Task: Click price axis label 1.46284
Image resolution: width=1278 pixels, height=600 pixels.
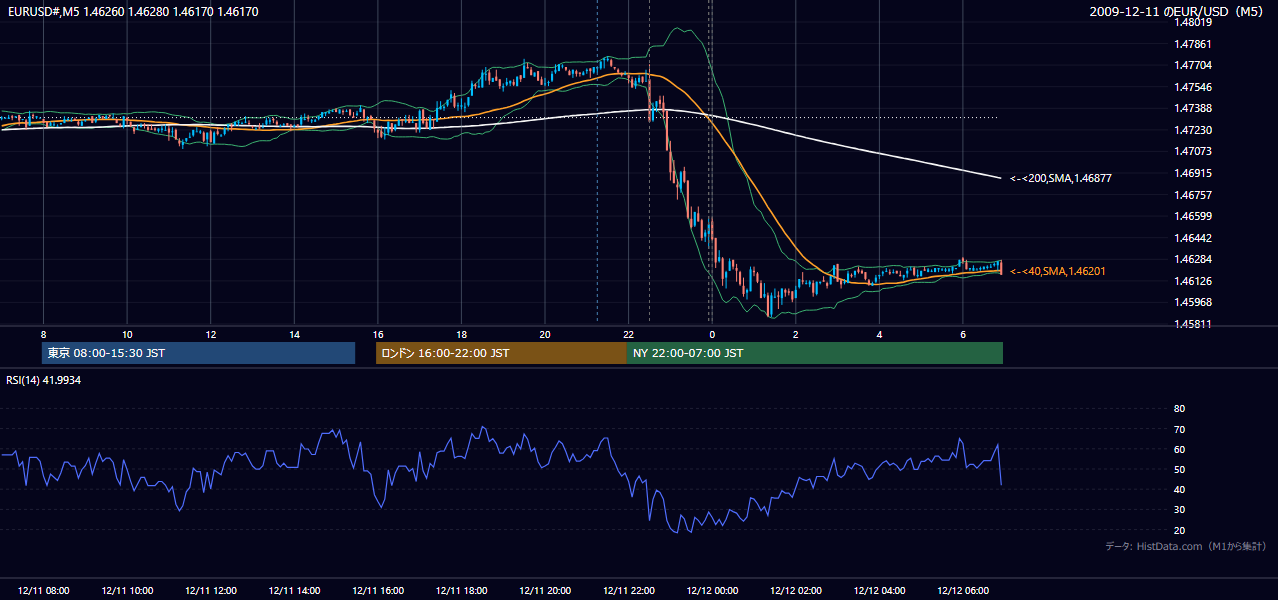Action: point(1194,259)
